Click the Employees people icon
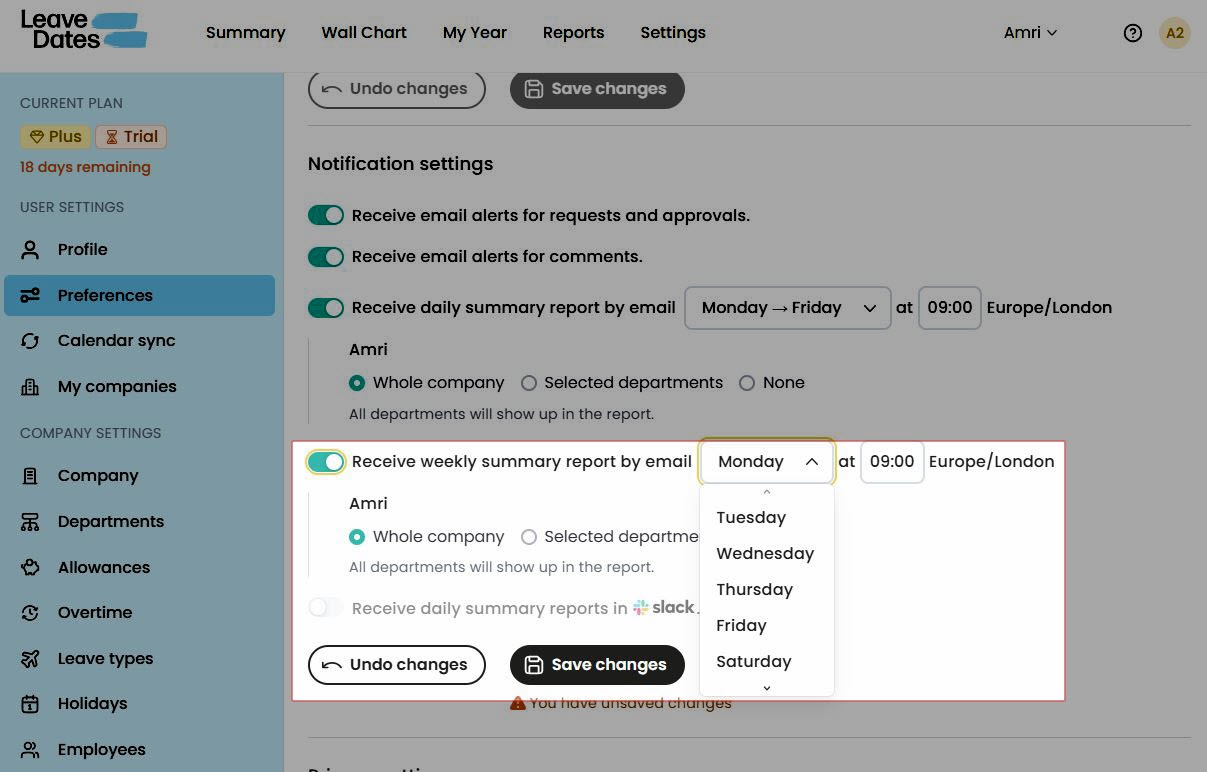1207x772 pixels. 30,750
